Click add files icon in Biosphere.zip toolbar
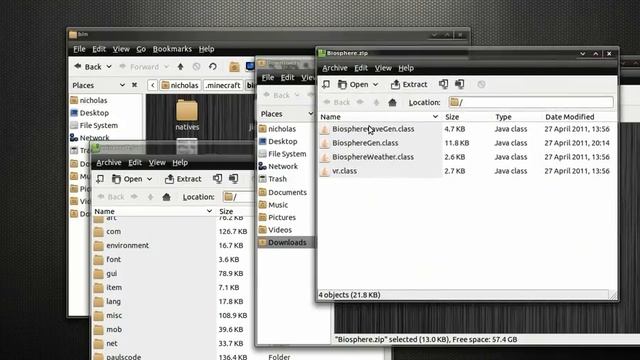 (x=443, y=84)
